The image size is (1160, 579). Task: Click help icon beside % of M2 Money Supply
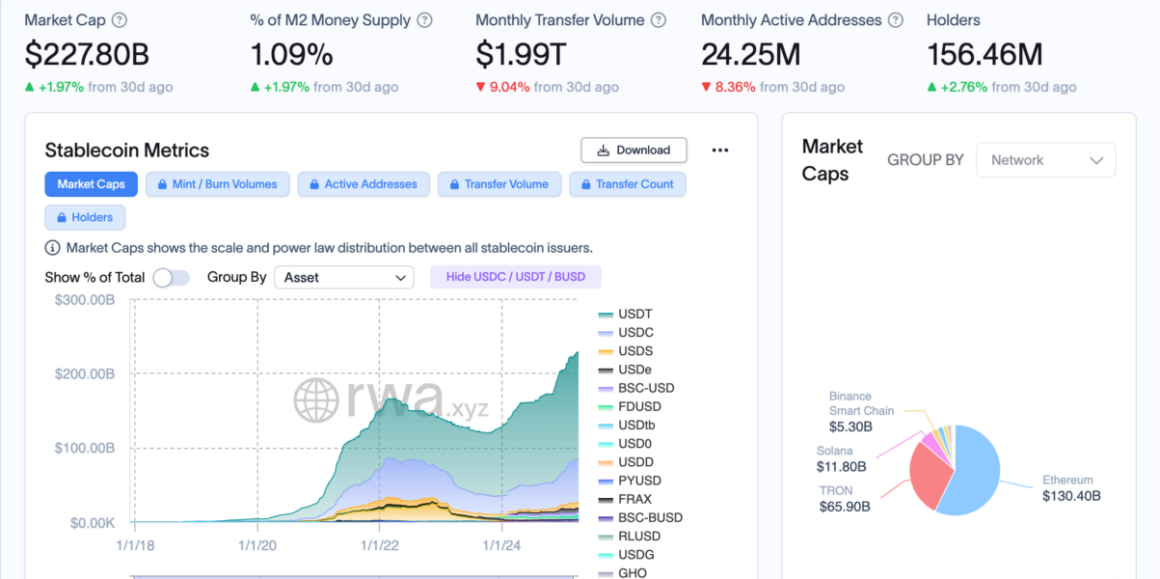pyautogui.click(x=425, y=20)
